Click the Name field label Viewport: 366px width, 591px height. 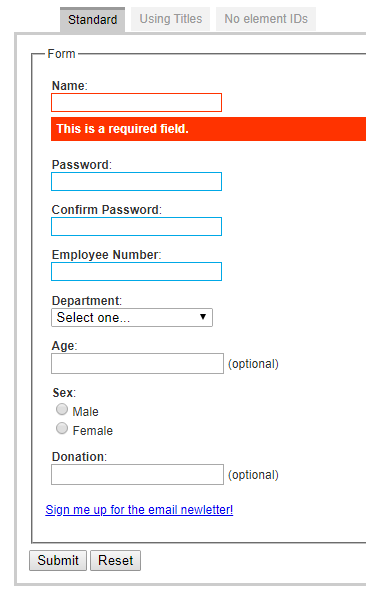pyautogui.click(x=70, y=86)
